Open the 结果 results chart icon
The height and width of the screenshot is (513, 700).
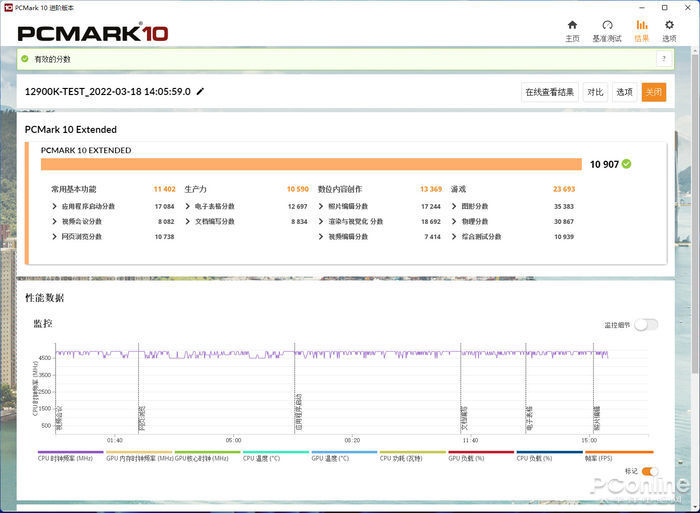pyautogui.click(x=641, y=25)
